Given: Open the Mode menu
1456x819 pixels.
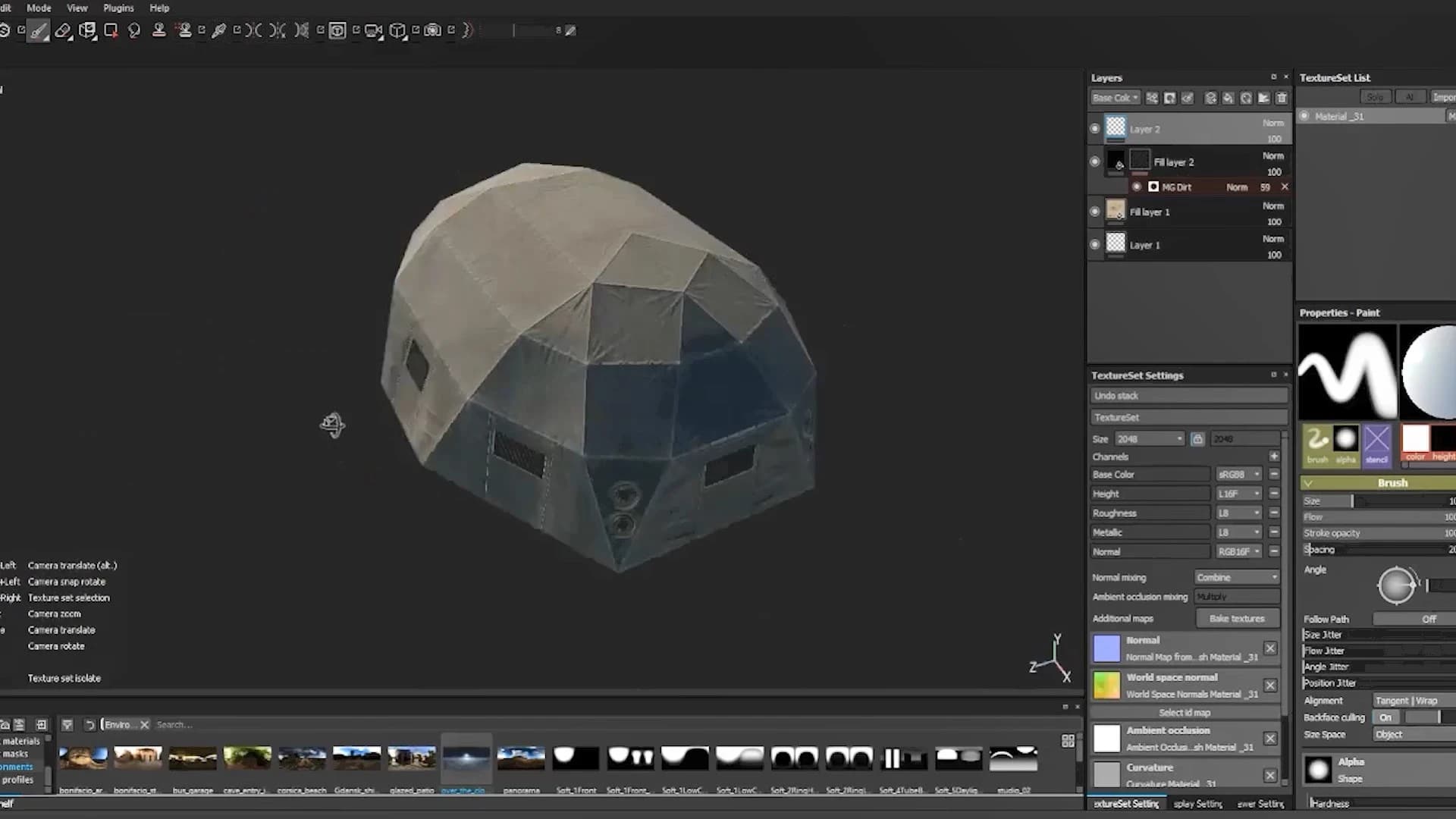Looking at the screenshot, I should click(39, 8).
